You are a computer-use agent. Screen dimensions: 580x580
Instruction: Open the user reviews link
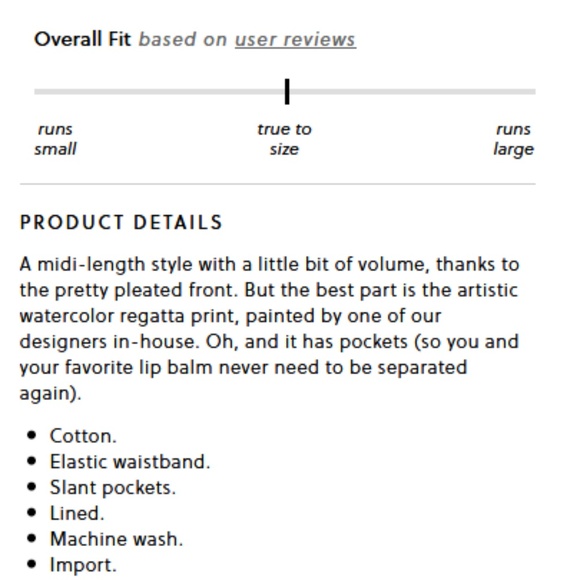pyautogui.click(x=295, y=40)
